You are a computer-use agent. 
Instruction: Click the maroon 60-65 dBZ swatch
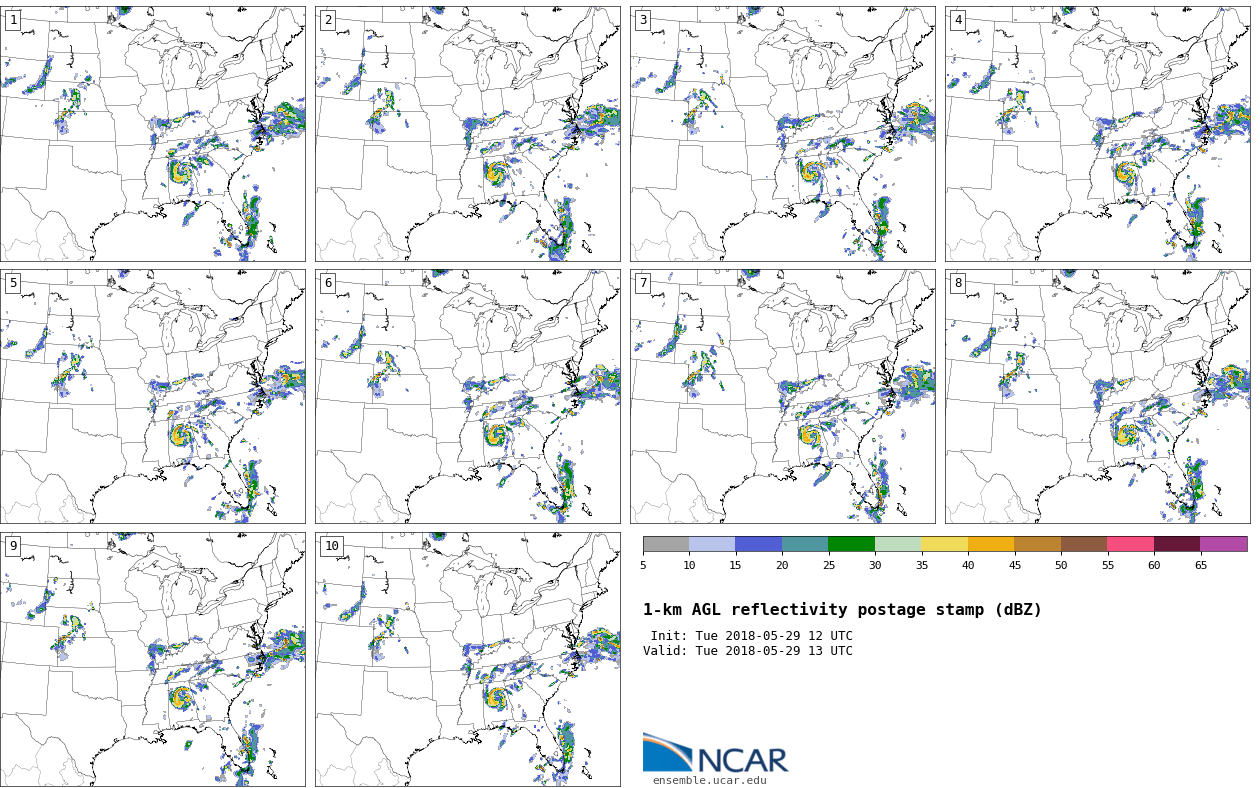pyautogui.click(x=1177, y=544)
